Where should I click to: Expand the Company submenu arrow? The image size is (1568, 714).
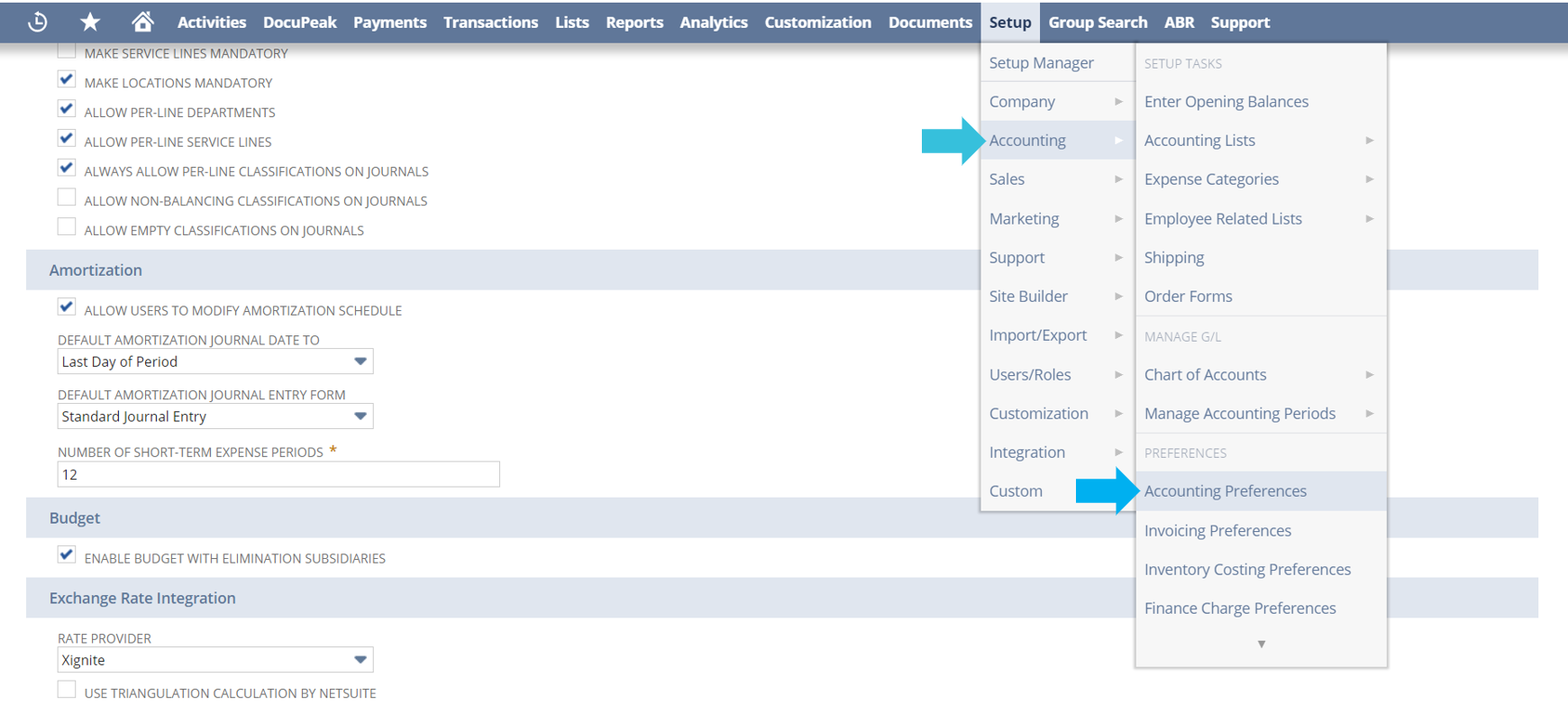coord(1117,102)
